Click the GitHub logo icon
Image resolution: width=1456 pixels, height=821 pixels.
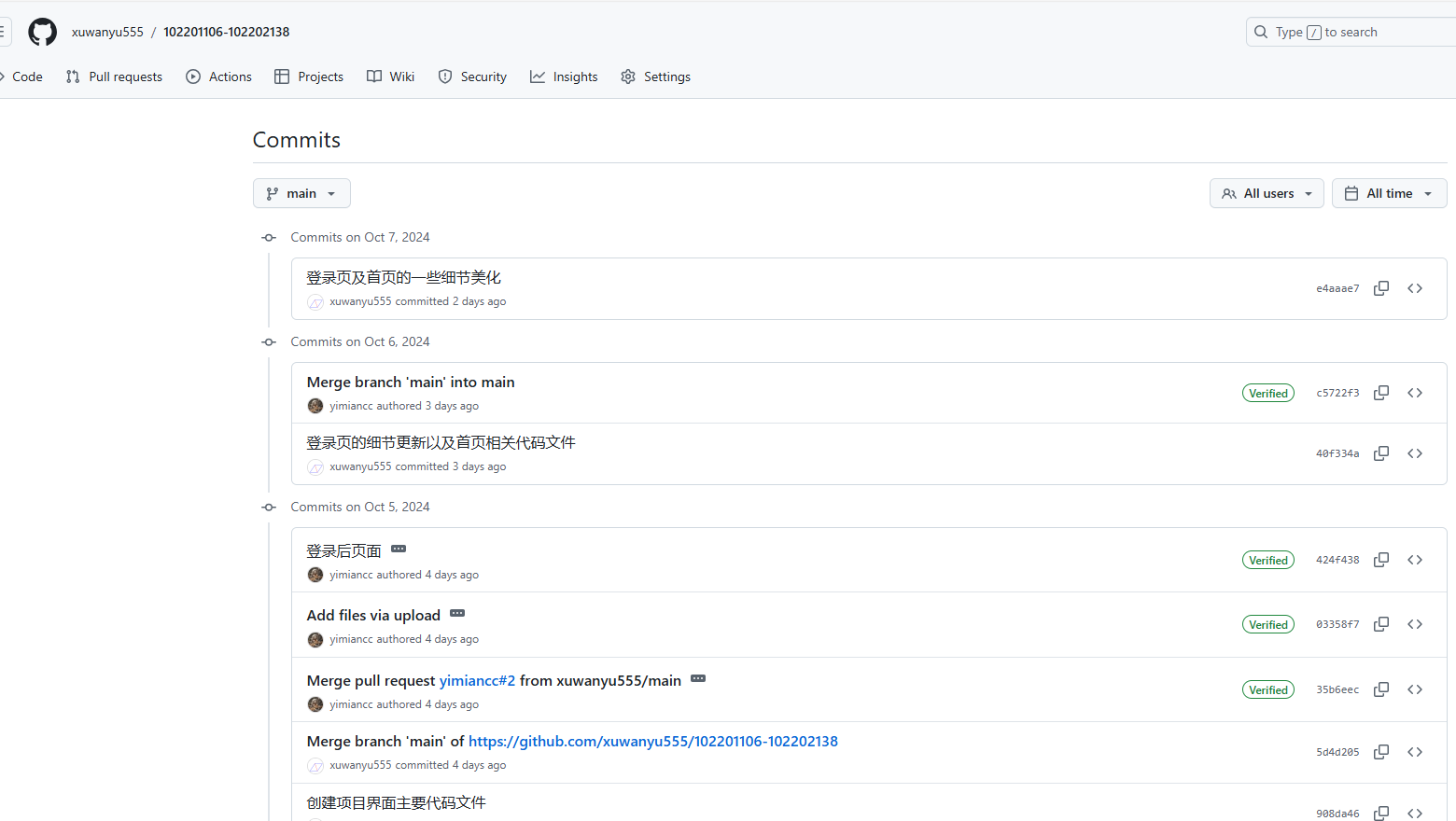coord(42,32)
